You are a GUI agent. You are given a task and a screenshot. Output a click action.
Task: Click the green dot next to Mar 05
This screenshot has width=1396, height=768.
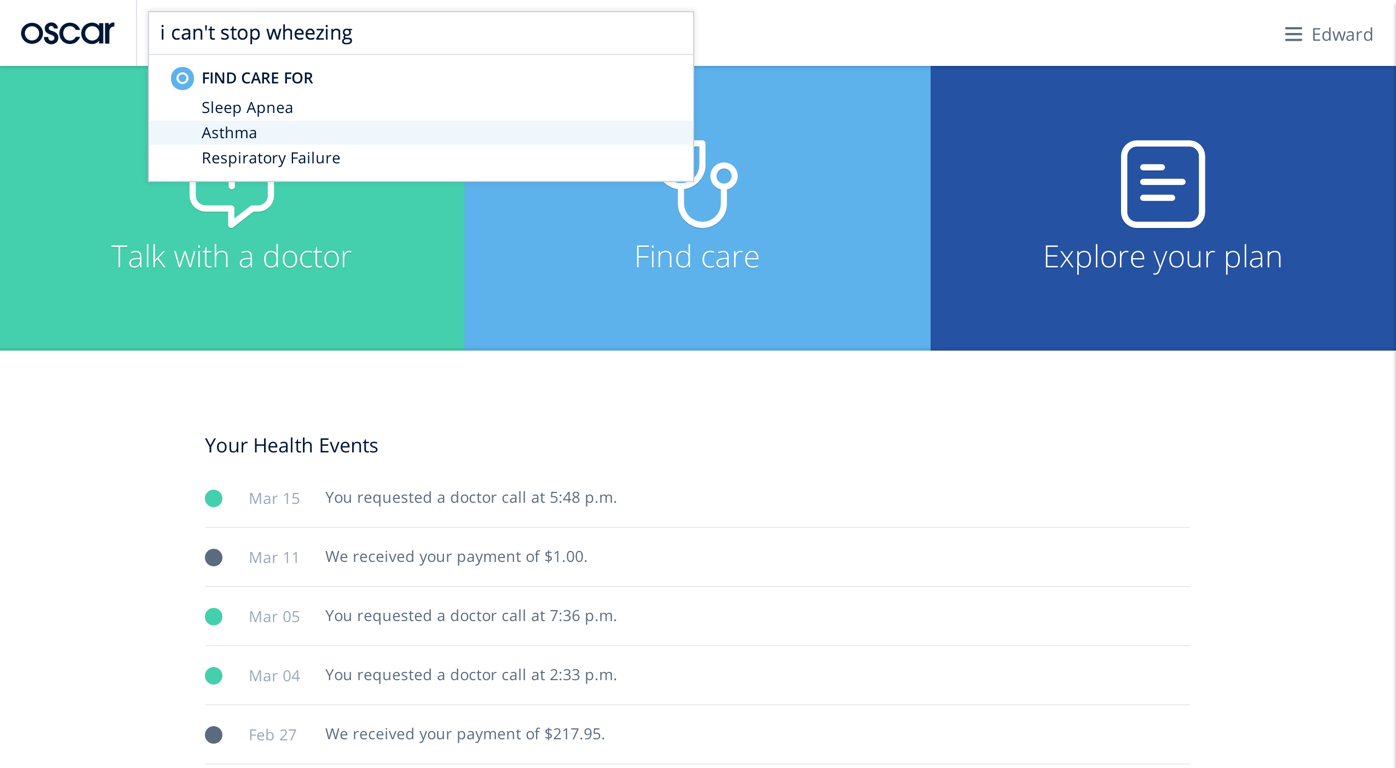point(214,616)
